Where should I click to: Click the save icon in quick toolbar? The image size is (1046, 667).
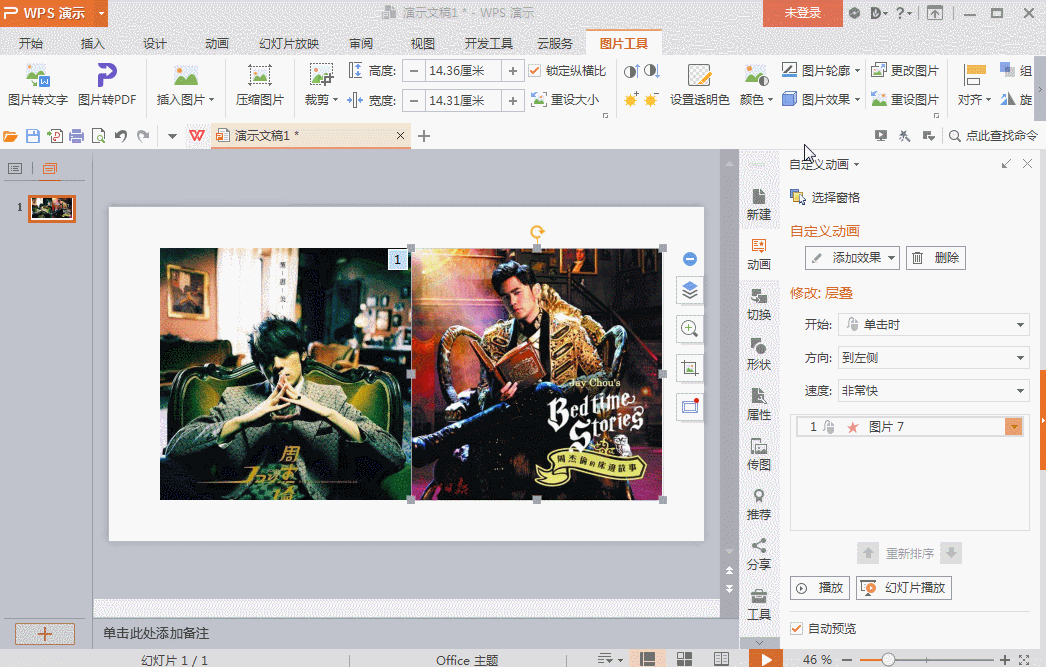click(x=33, y=136)
